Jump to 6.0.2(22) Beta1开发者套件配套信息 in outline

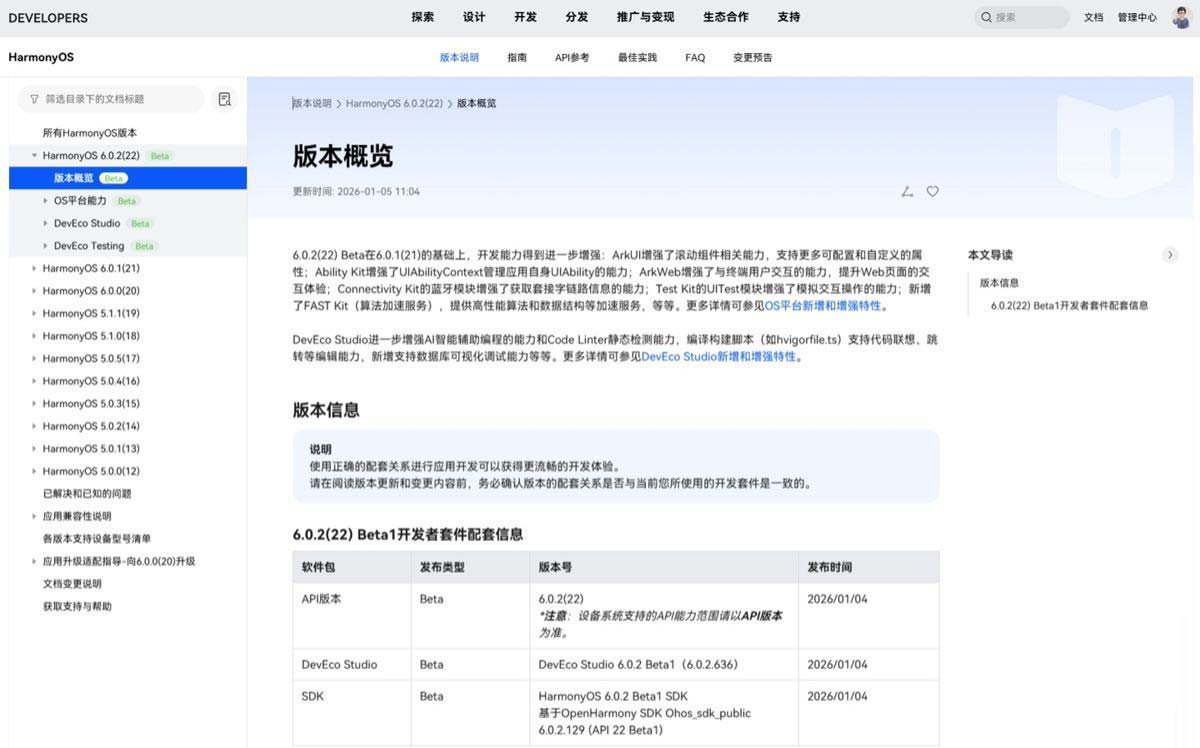1070,306
